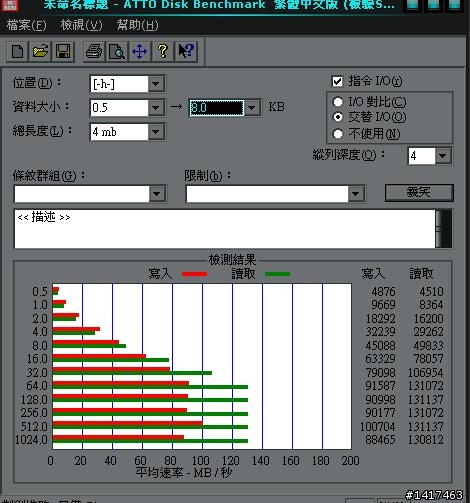Select the 交替 I/O(O) radio button
The height and width of the screenshot is (503, 470).
(x=338, y=117)
